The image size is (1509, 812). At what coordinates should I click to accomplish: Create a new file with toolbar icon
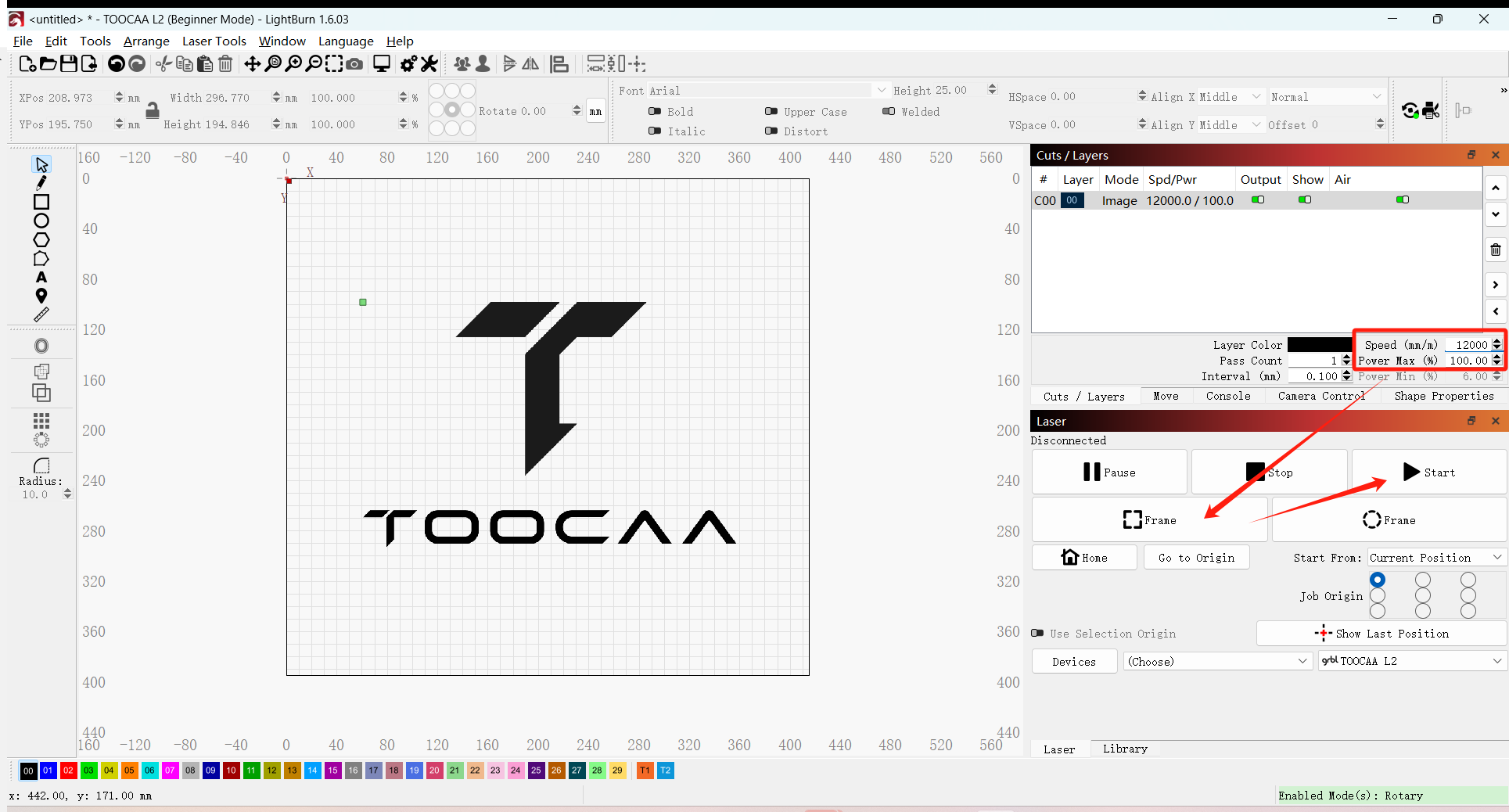pos(27,64)
